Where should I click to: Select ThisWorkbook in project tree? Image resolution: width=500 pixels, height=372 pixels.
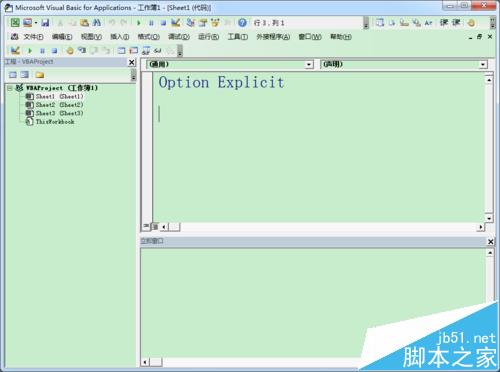pyautogui.click(x=50, y=122)
